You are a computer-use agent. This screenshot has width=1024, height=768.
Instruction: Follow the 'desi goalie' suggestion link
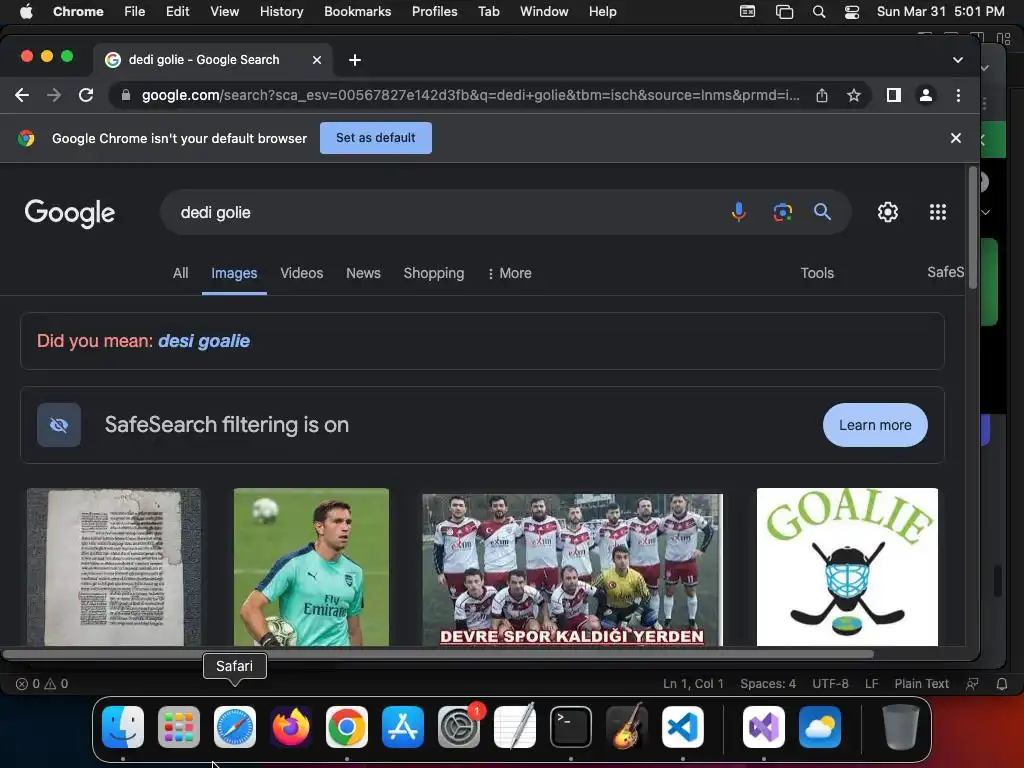[204, 341]
